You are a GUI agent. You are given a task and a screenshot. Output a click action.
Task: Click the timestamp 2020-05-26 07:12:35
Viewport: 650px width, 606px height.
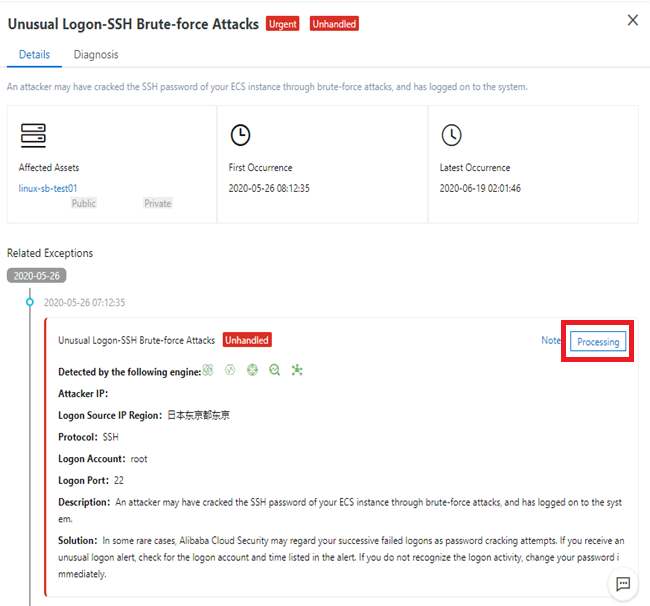point(85,303)
